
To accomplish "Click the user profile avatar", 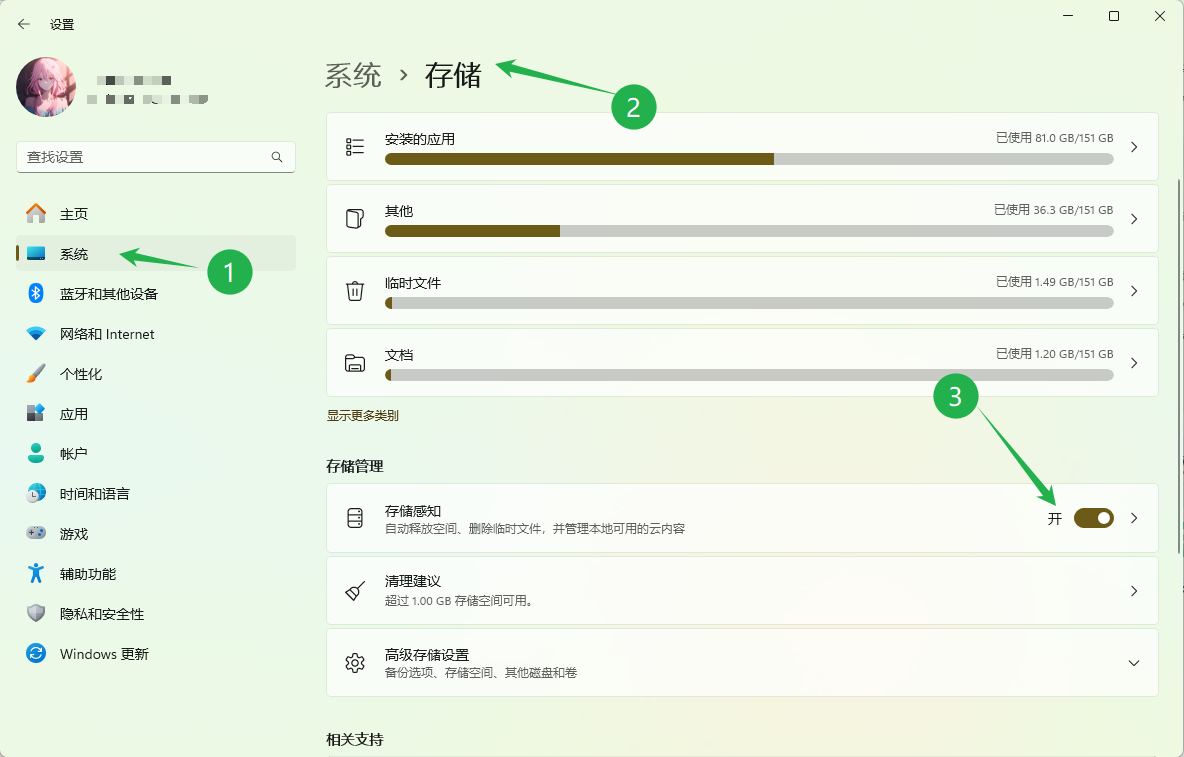I will tap(46, 87).
